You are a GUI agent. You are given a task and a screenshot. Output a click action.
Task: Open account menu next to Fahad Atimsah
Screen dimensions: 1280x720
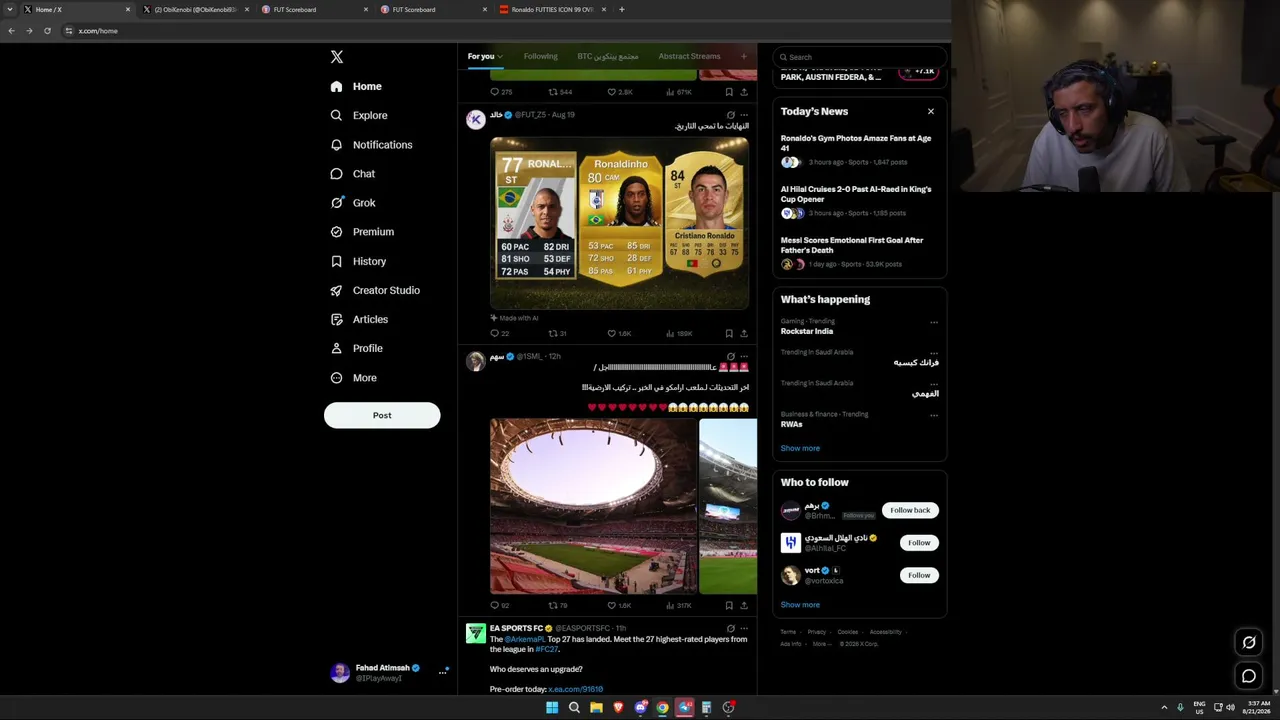point(442,672)
